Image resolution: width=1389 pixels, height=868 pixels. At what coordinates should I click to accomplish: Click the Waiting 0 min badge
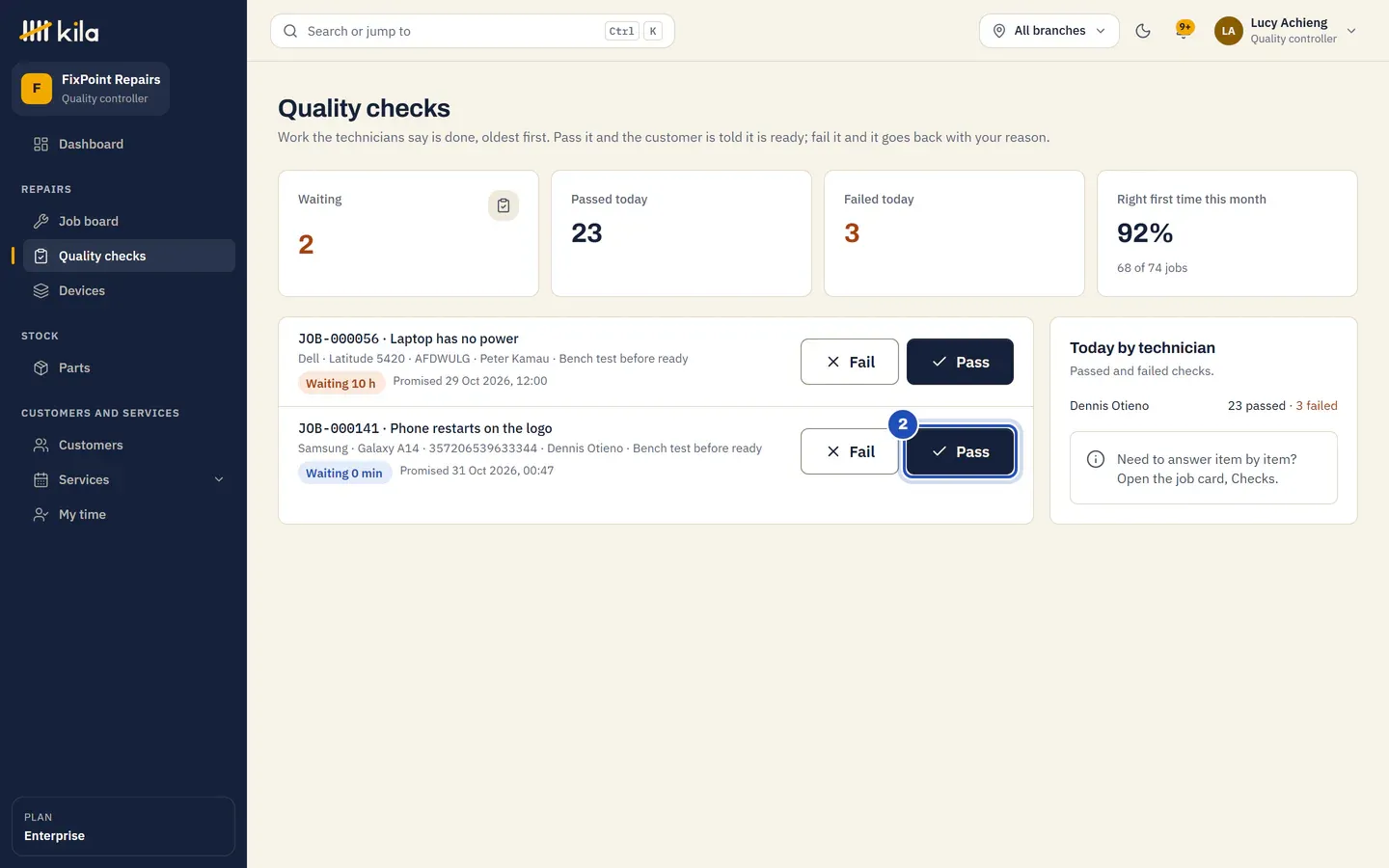coord(344,473)
